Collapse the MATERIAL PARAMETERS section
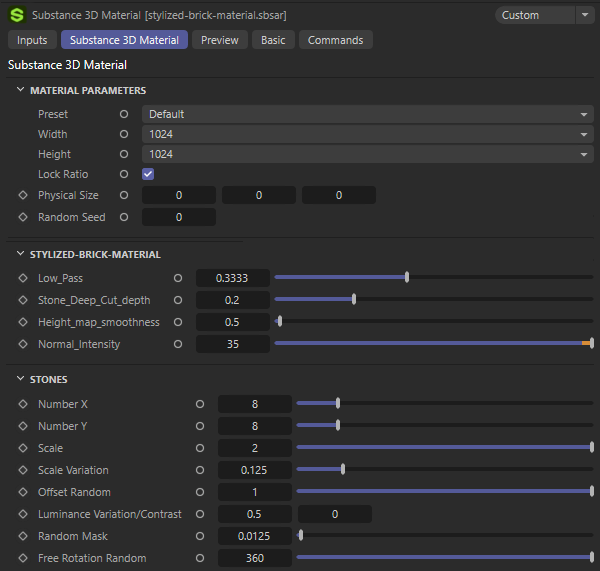This screenshot has height=571, width=600. tap(20, 90)
